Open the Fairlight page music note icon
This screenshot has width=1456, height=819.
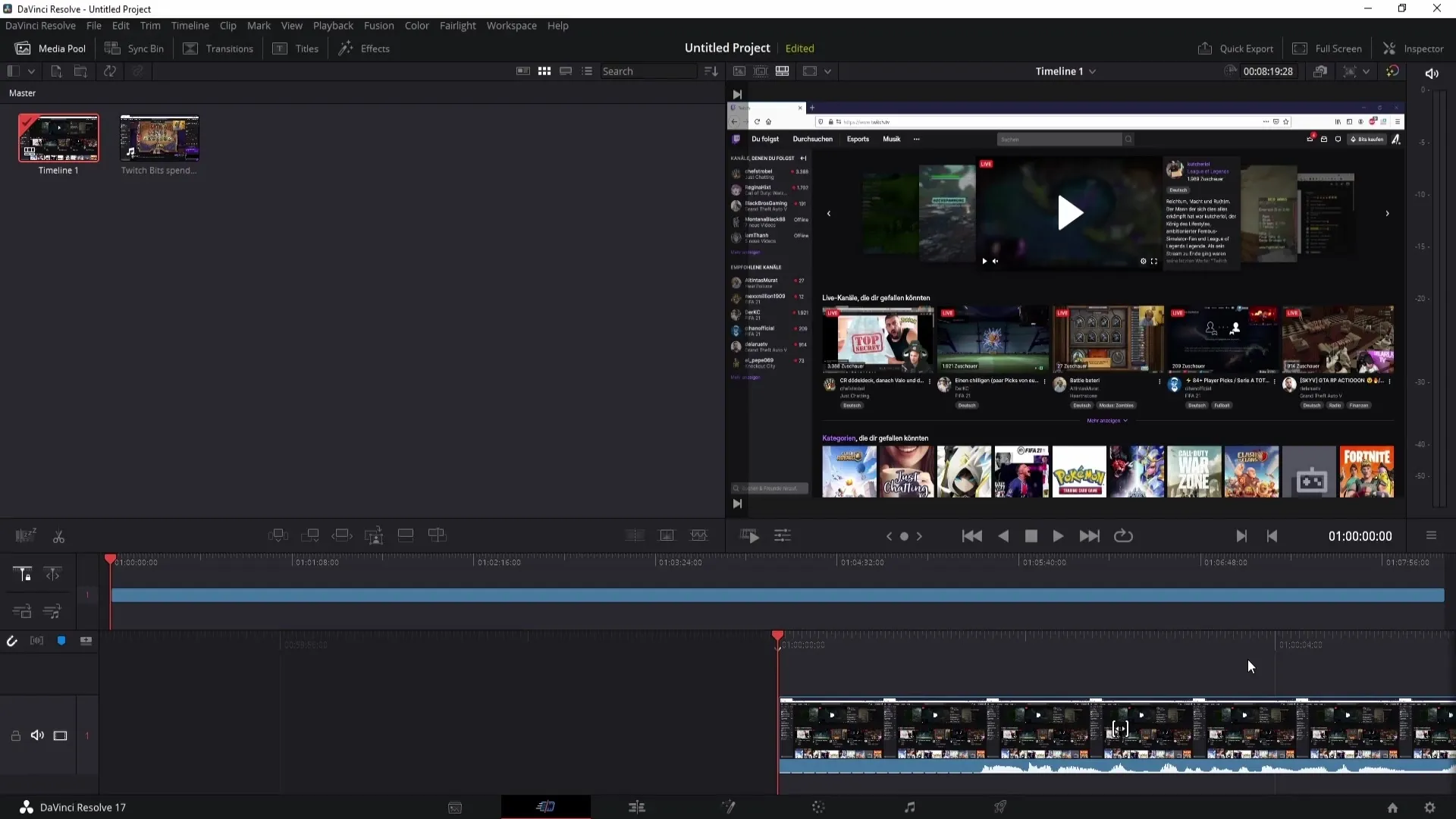[x=910, y=808]
